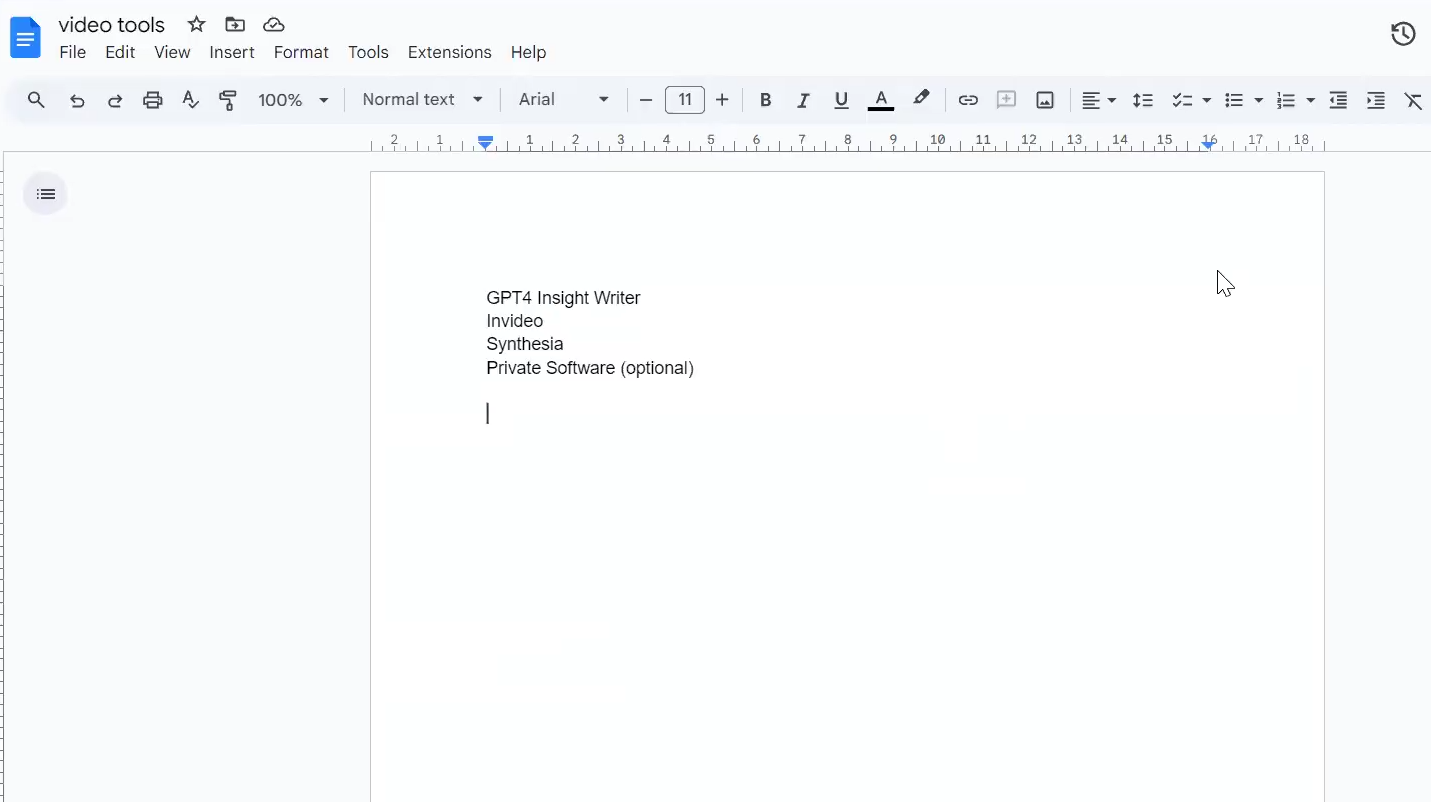Click the font size input field
The width and height of the screenshot is (1431, 802).
click(x=684, y=100)
